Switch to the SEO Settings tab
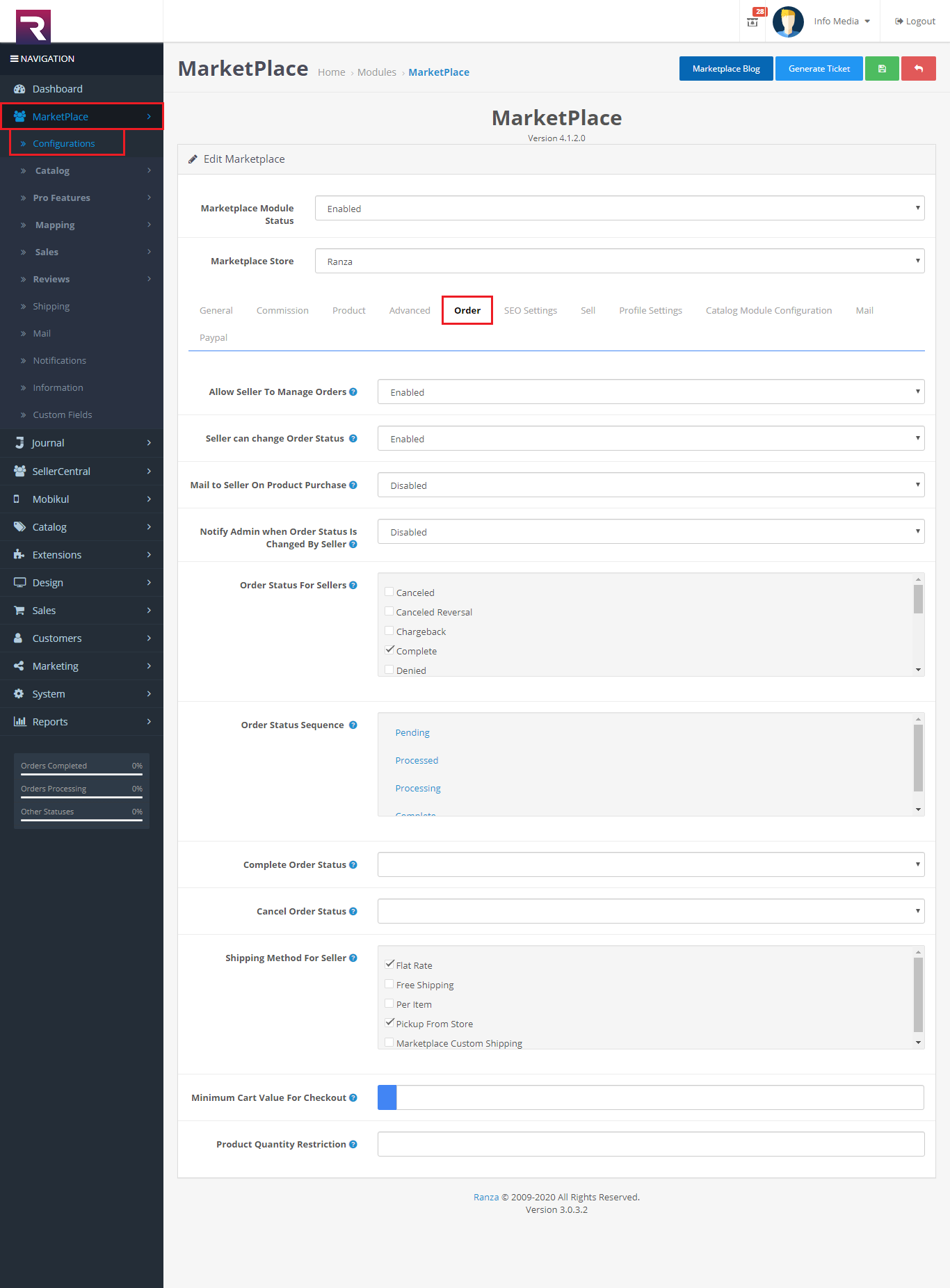 tap(531, 310)
